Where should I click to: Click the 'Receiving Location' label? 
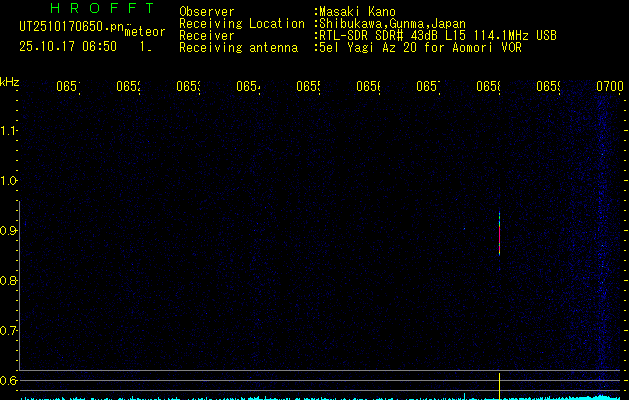click(x=242, y=24)
